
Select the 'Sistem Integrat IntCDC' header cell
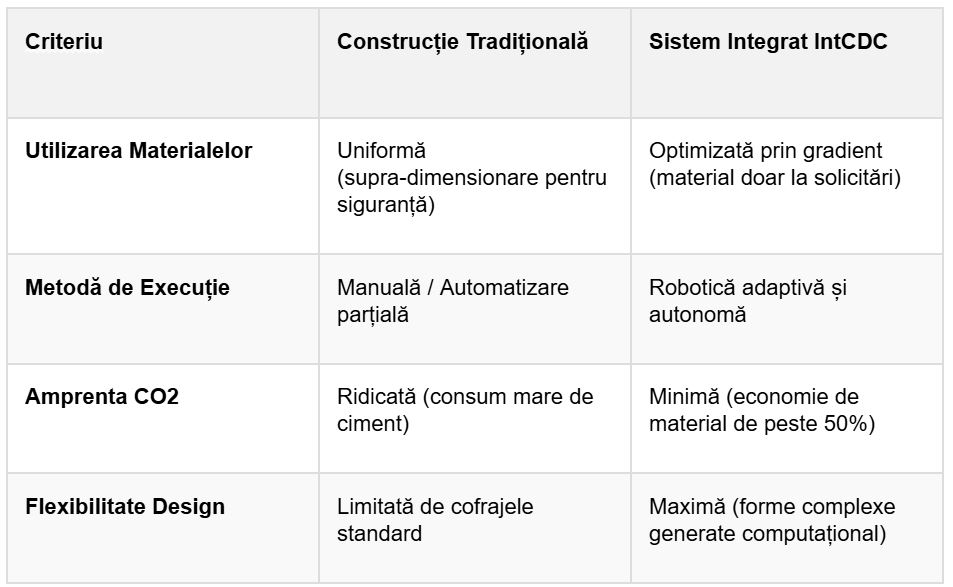(x=768, y=42)
